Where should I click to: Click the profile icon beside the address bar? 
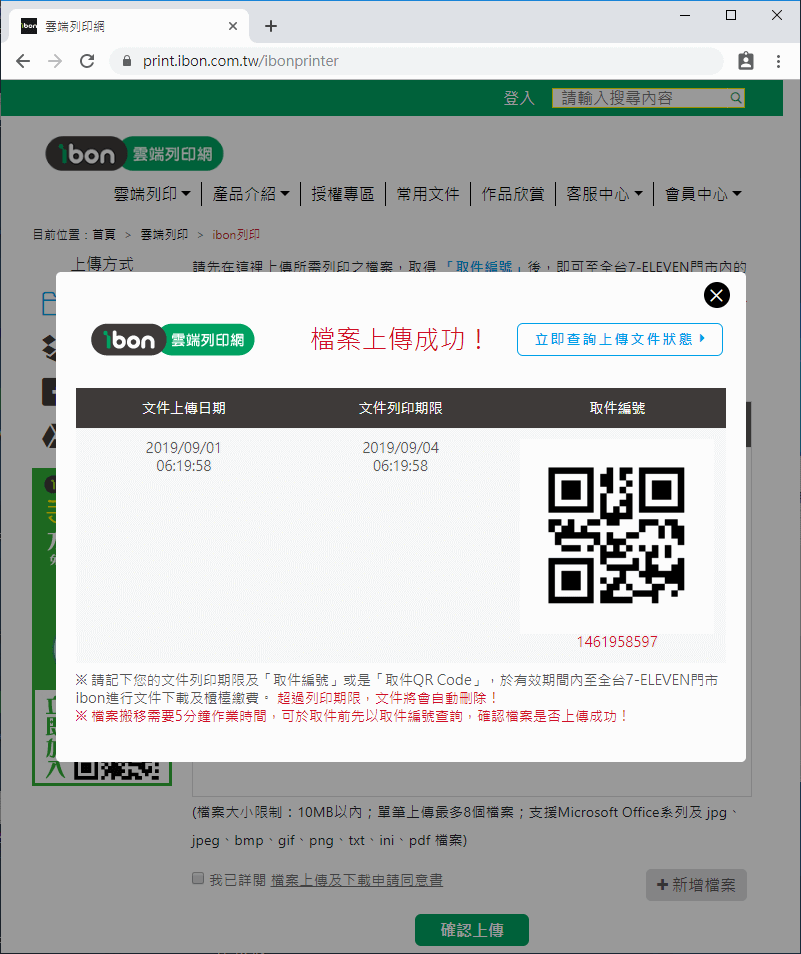[x=745, y=61]
